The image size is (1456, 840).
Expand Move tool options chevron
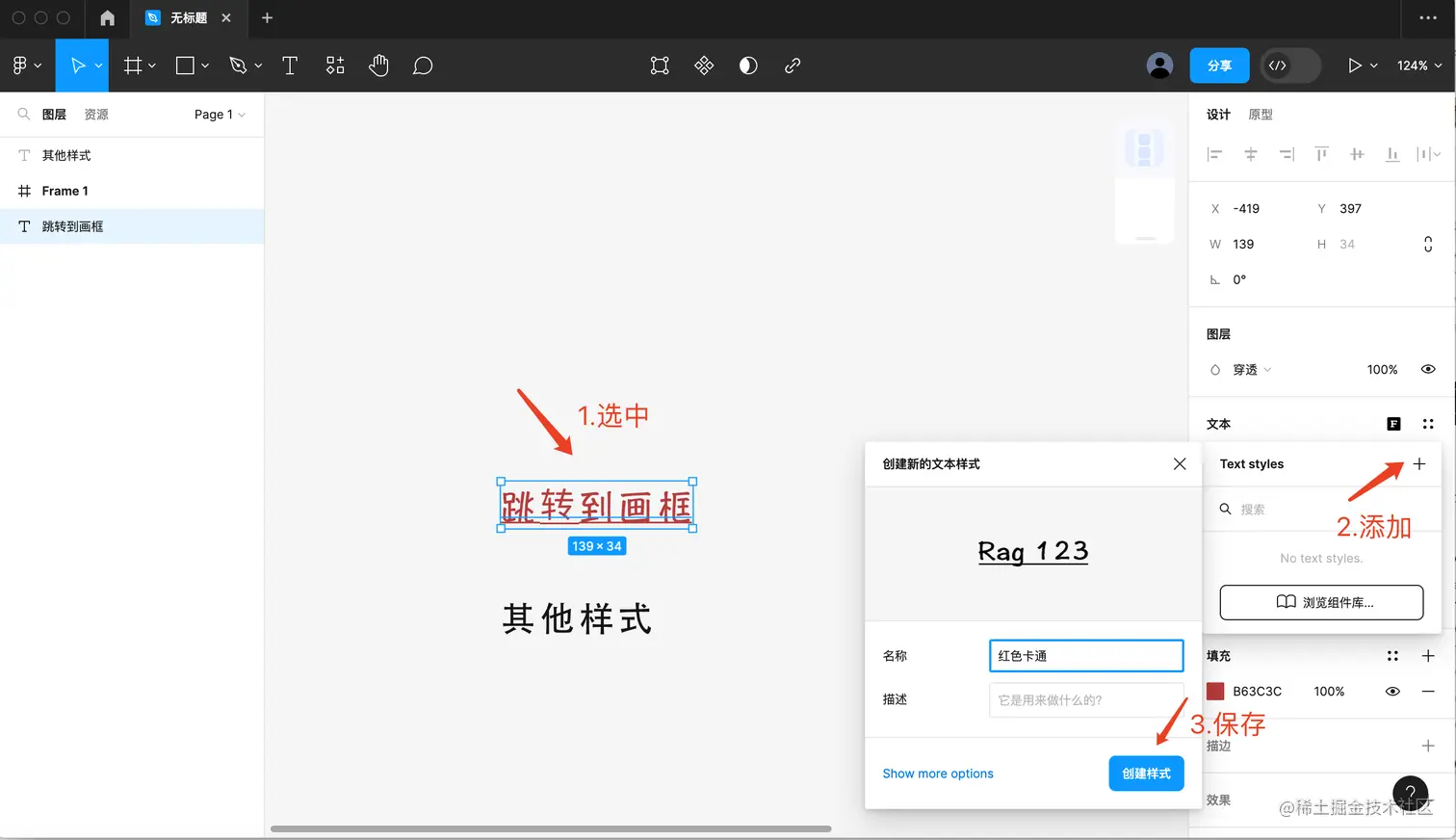pos(98,66)
